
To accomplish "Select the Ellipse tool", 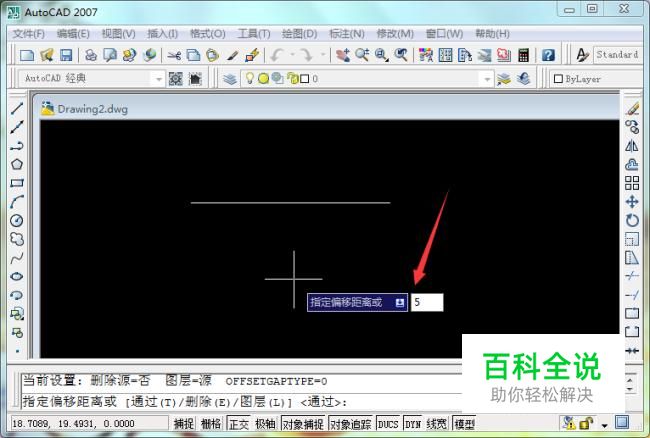I will (x=17, y=276).
